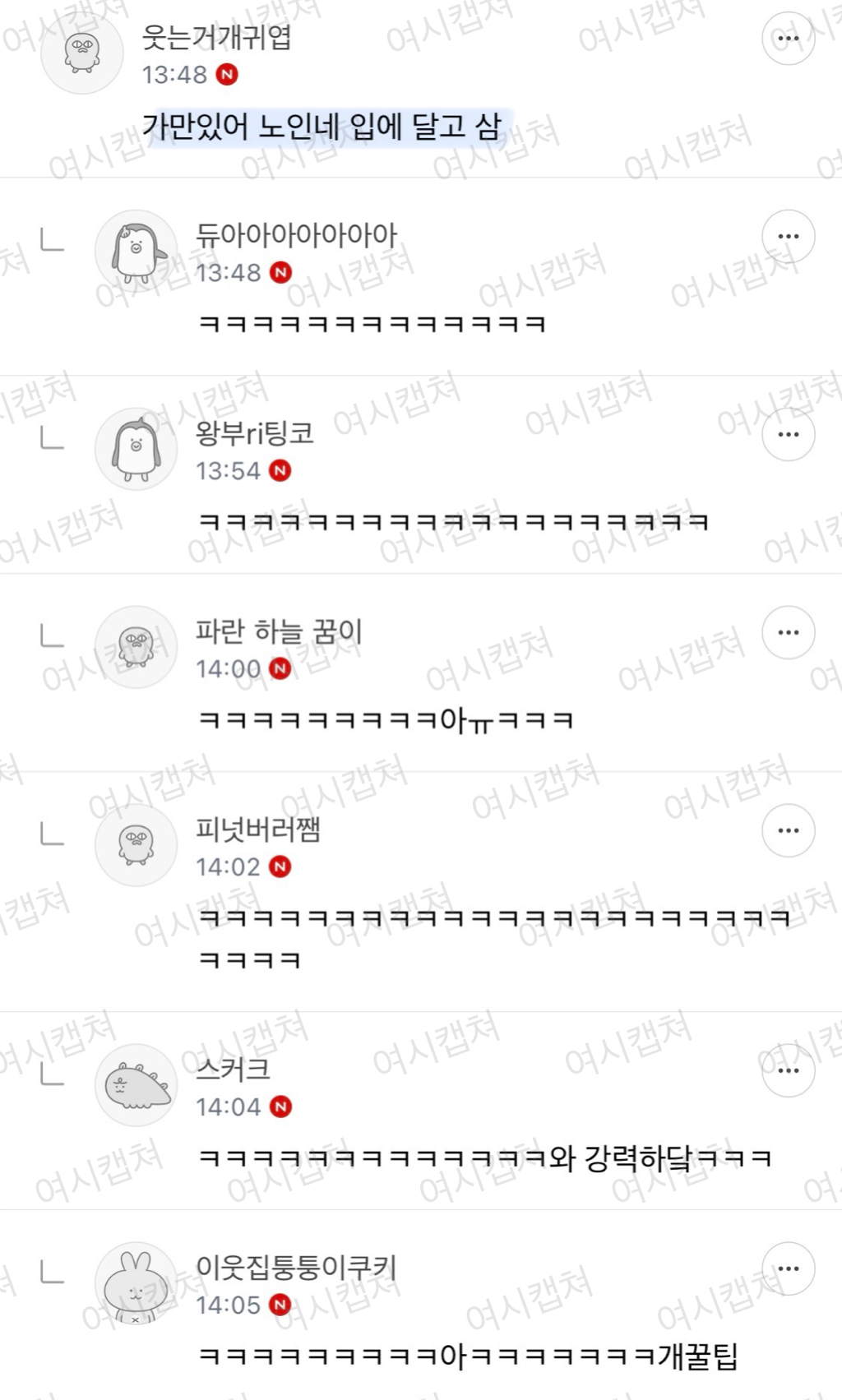Open more options for 듀아아아아아아아 reply

(788, 237)
